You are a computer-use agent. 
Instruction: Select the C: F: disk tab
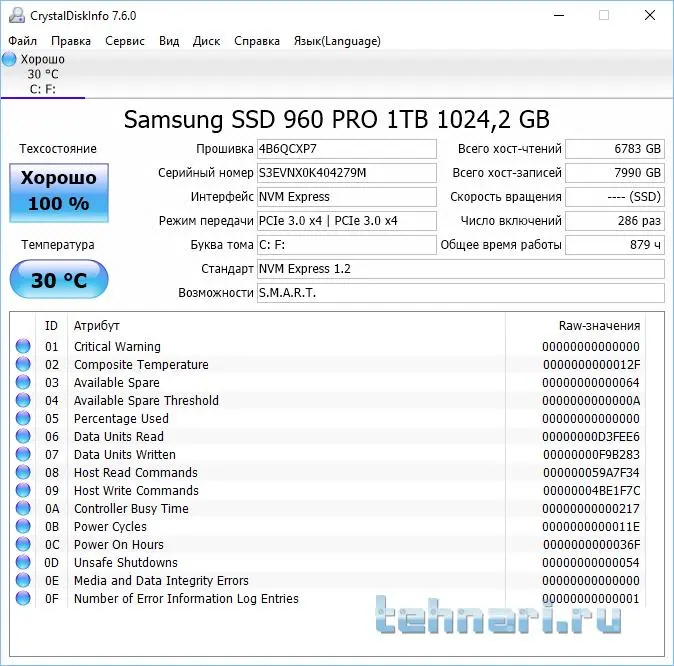tap(43, 74)
